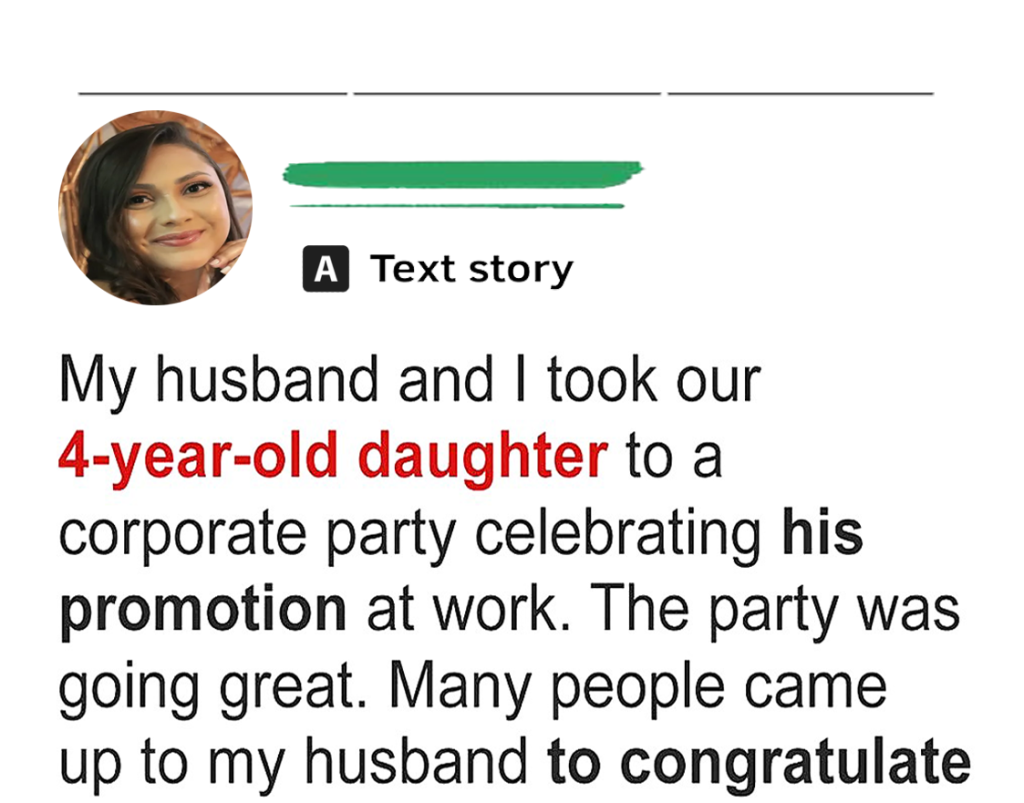Click the bold phrase "to congratulate"

pos(759,763)
